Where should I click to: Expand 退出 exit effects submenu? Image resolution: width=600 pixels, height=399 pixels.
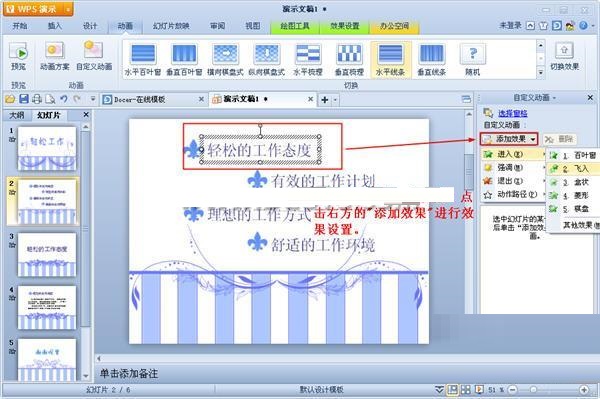513,181
